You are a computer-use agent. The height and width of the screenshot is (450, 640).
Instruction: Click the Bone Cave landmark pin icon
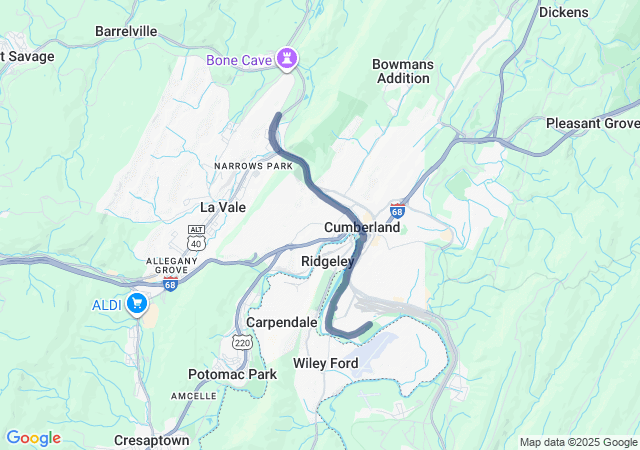tap(287, 59)
